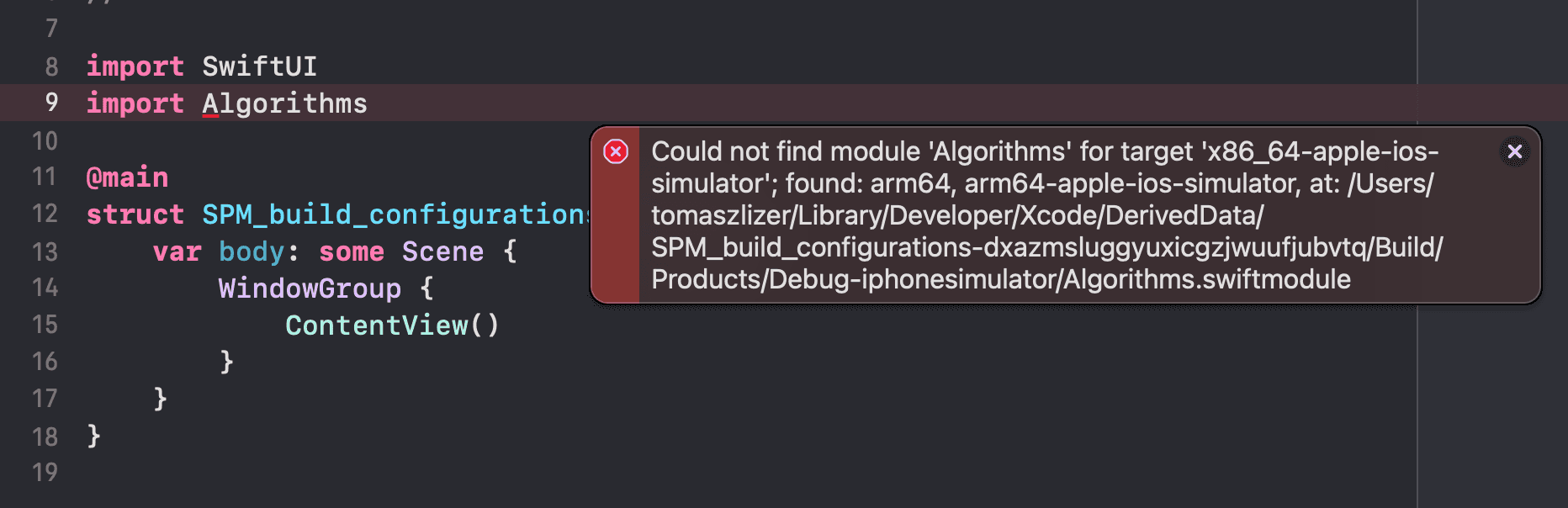
Task: Click SwiftUI on line 8
Action: (260, 66)
